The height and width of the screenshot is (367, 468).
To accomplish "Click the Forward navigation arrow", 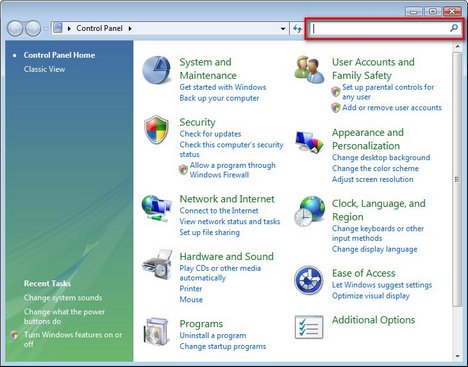I will (x=33, y=29).
